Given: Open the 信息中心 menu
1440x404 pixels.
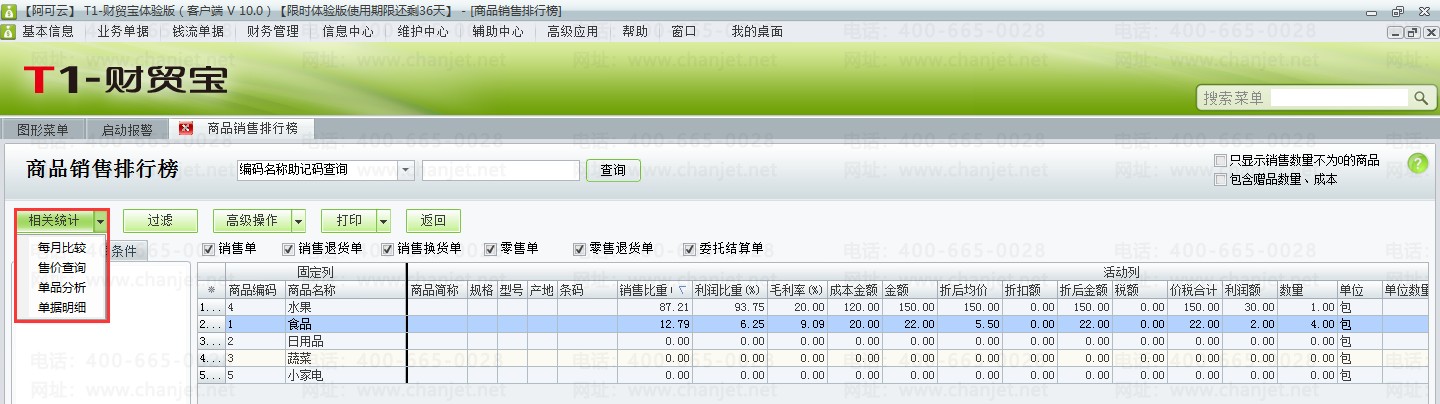Looking at the screenshot, I should click(348, 31).
